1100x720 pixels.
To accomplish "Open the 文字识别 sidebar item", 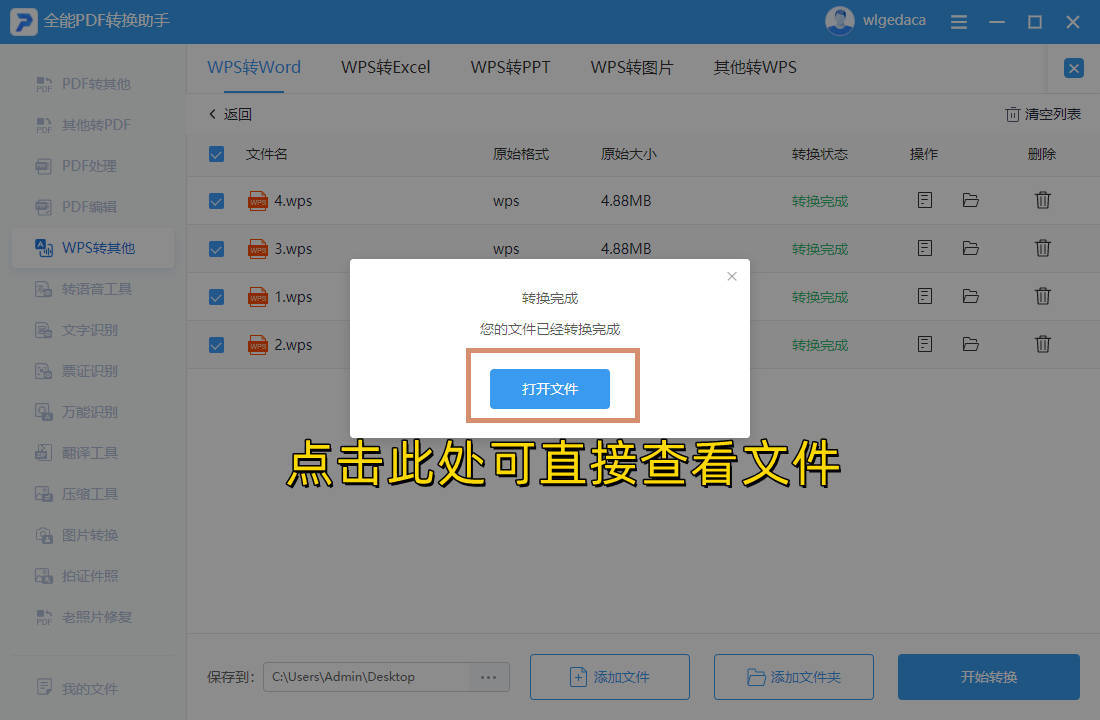I will (76, 330).
